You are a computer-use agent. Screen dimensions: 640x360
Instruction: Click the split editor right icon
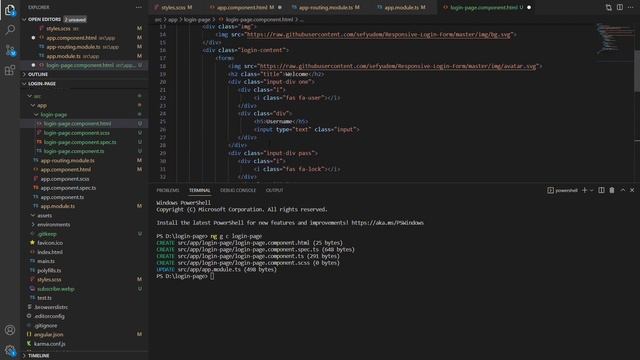[620, 7]
